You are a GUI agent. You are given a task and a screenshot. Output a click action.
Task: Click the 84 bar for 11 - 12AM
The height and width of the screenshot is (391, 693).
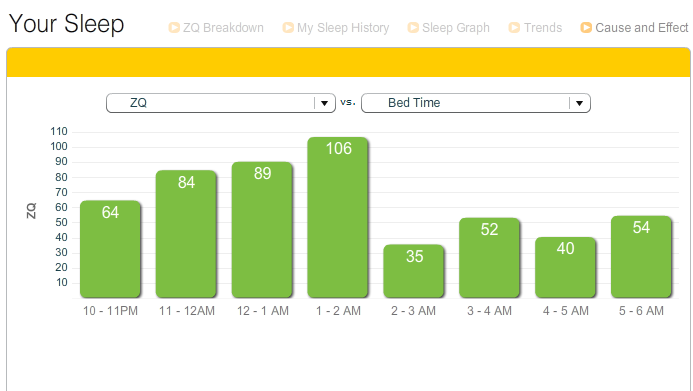pyautogui.click(x=186, y=234)
